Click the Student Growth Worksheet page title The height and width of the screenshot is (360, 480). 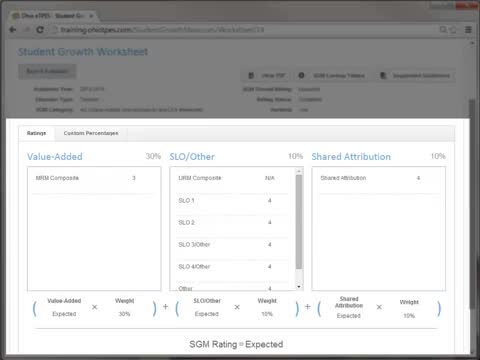[83, 52]
